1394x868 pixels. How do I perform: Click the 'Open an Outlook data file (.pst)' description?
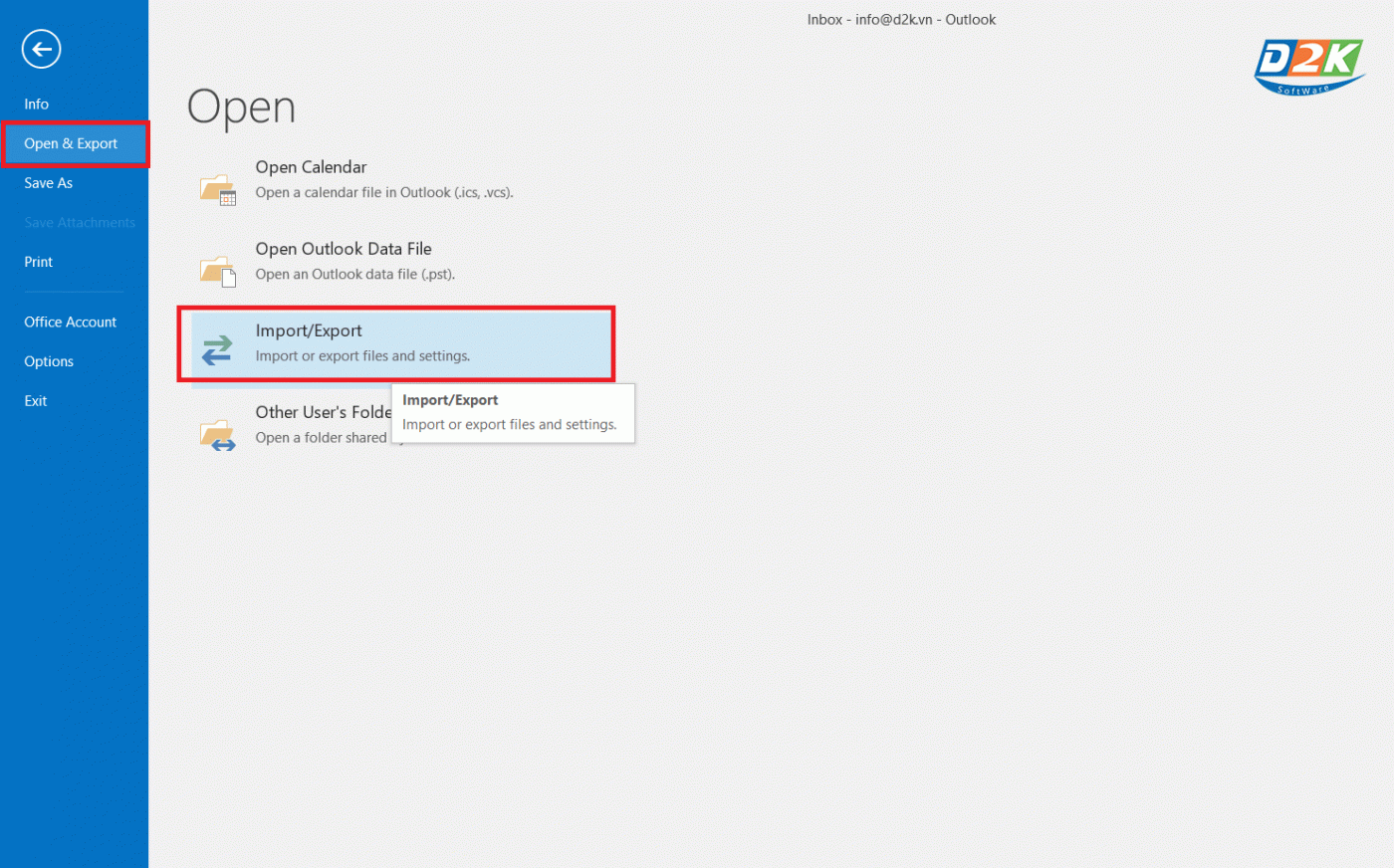coord(355,275)
